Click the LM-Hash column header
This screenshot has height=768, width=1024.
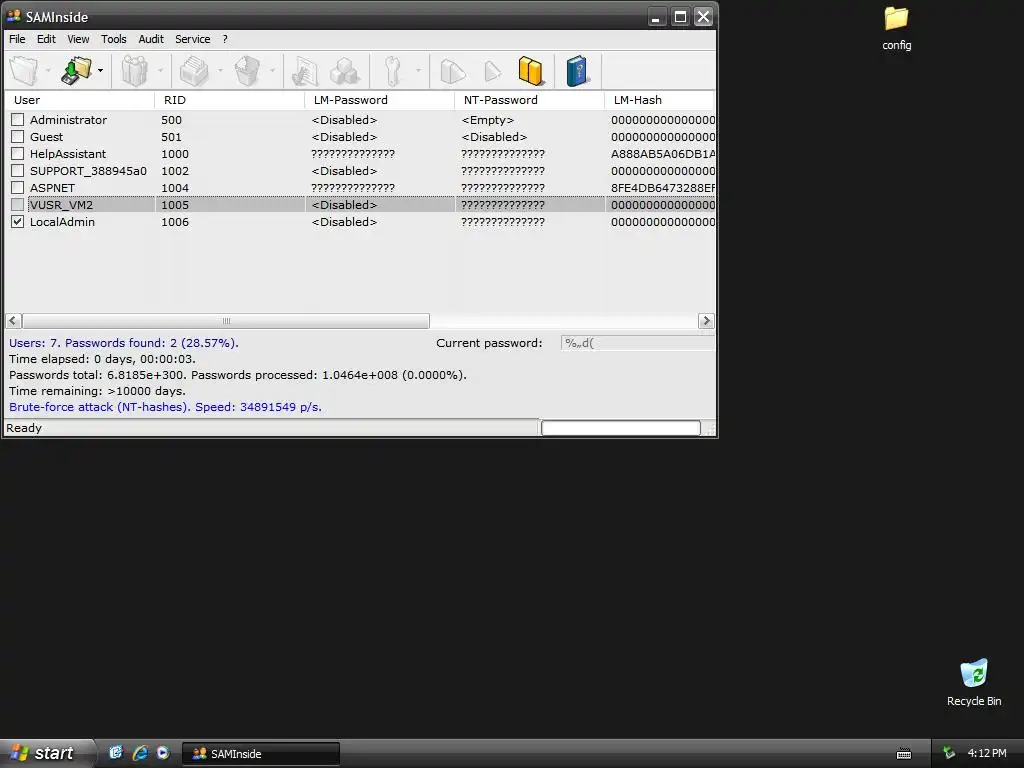[660, 100]
